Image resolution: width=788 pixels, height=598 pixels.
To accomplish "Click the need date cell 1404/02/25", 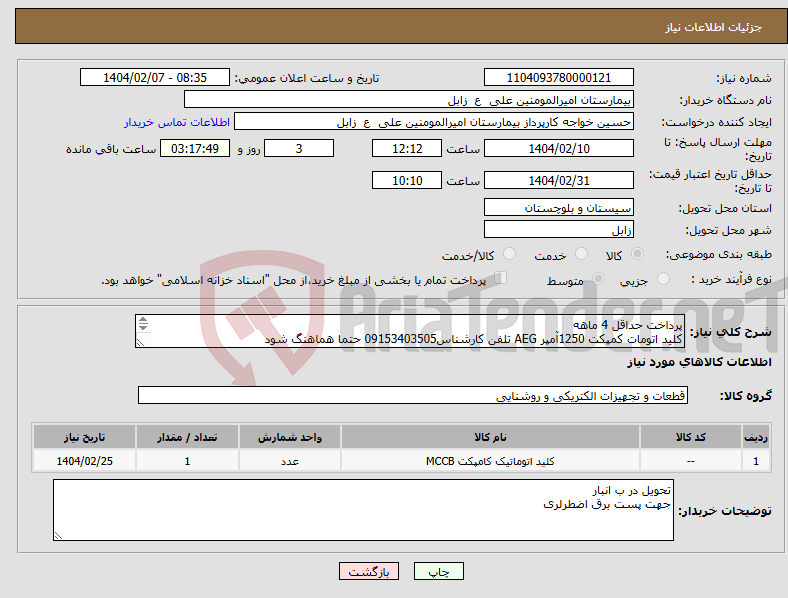I will coord(84,461).
